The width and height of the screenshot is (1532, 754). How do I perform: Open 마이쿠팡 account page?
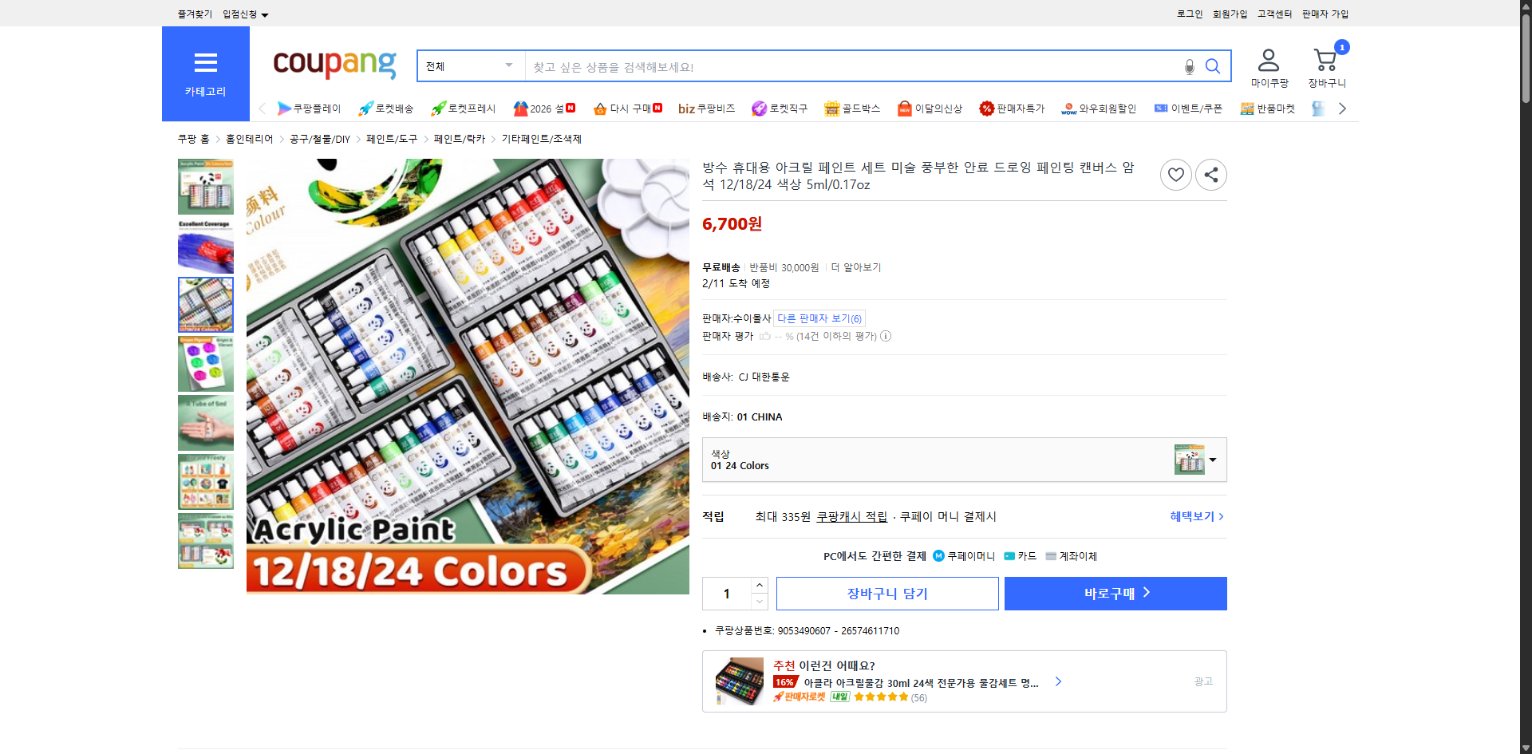pos(1268,62)
